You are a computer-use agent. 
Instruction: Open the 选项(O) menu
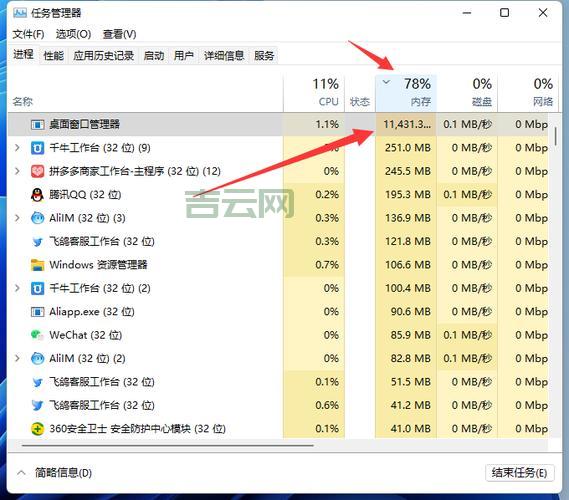tap(73, 34)
